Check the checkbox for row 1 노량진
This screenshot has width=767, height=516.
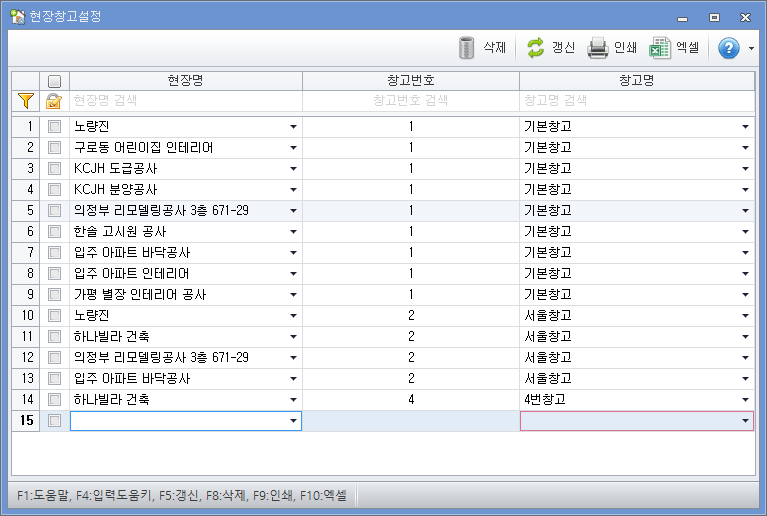pyautogui.click(x=54, y=127)
